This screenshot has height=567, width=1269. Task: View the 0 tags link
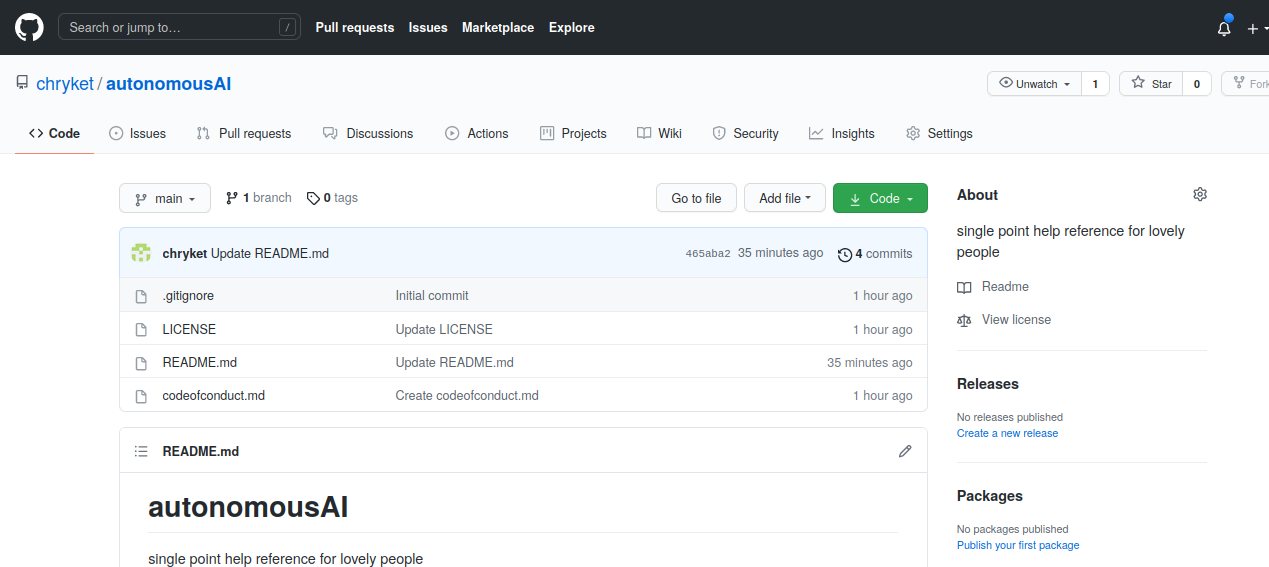[332, 198]
